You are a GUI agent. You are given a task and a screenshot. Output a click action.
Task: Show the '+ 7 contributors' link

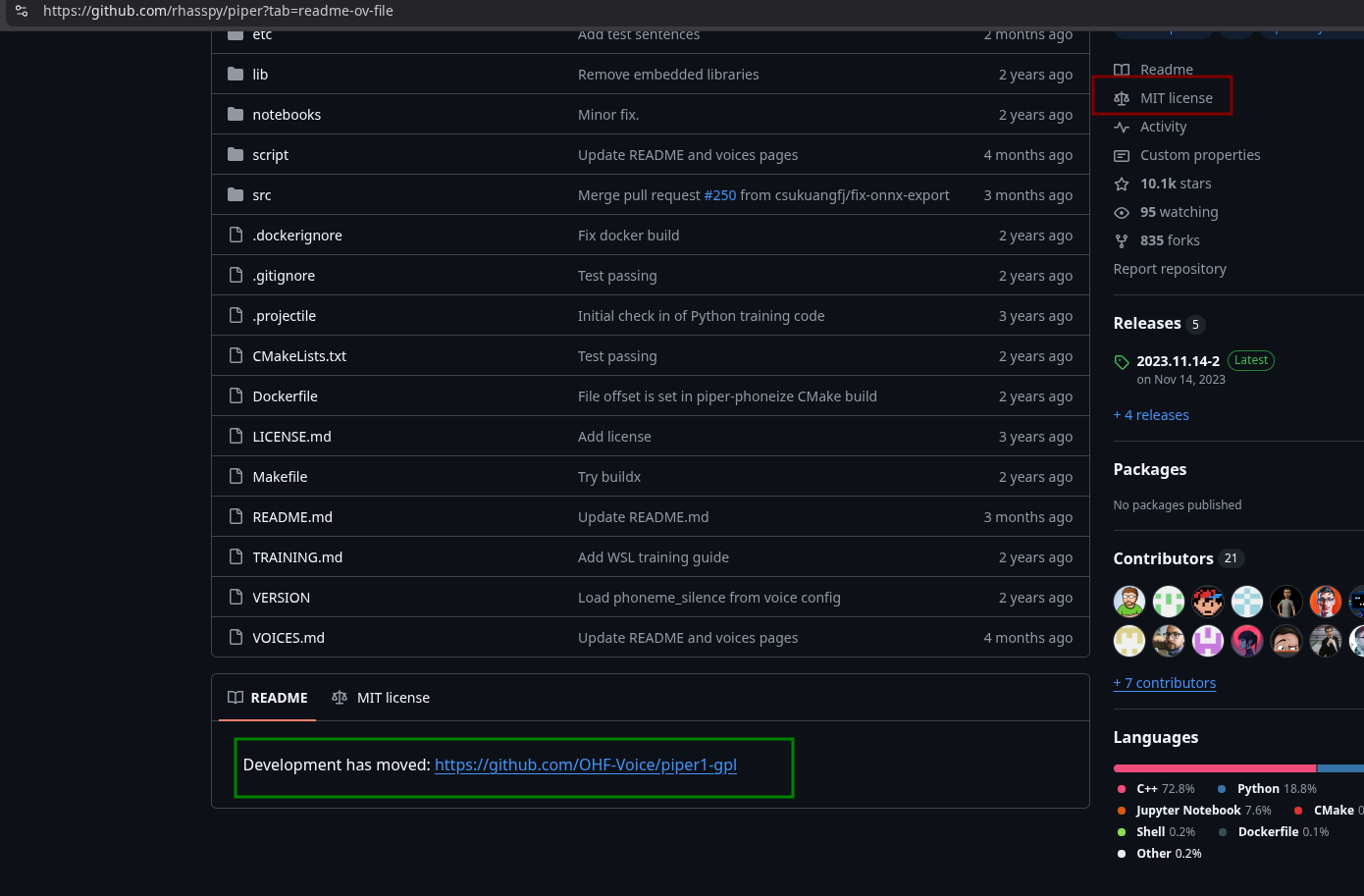point(1165,683)
